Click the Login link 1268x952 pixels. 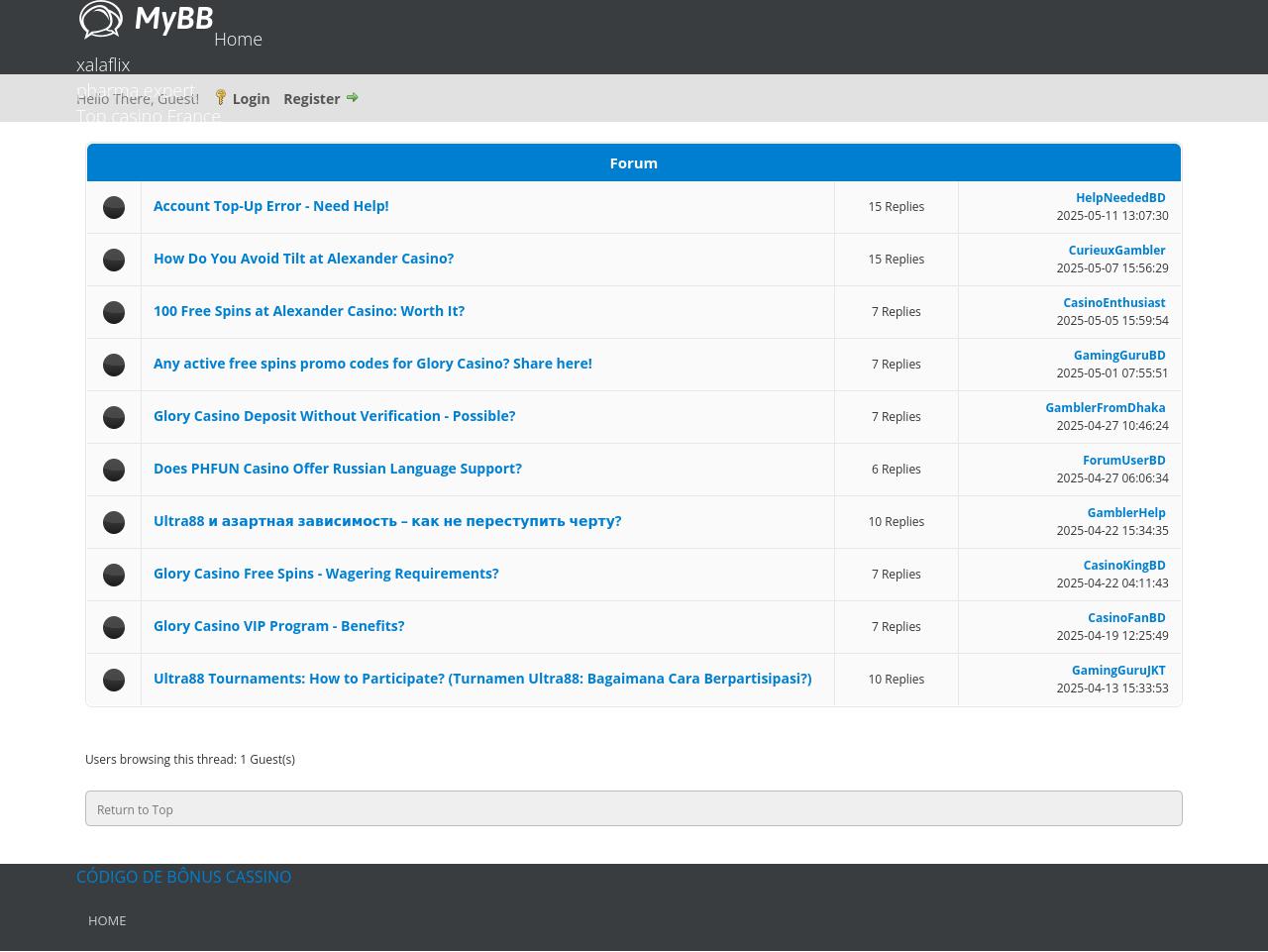pyautogui.click(x=251, y=99)
